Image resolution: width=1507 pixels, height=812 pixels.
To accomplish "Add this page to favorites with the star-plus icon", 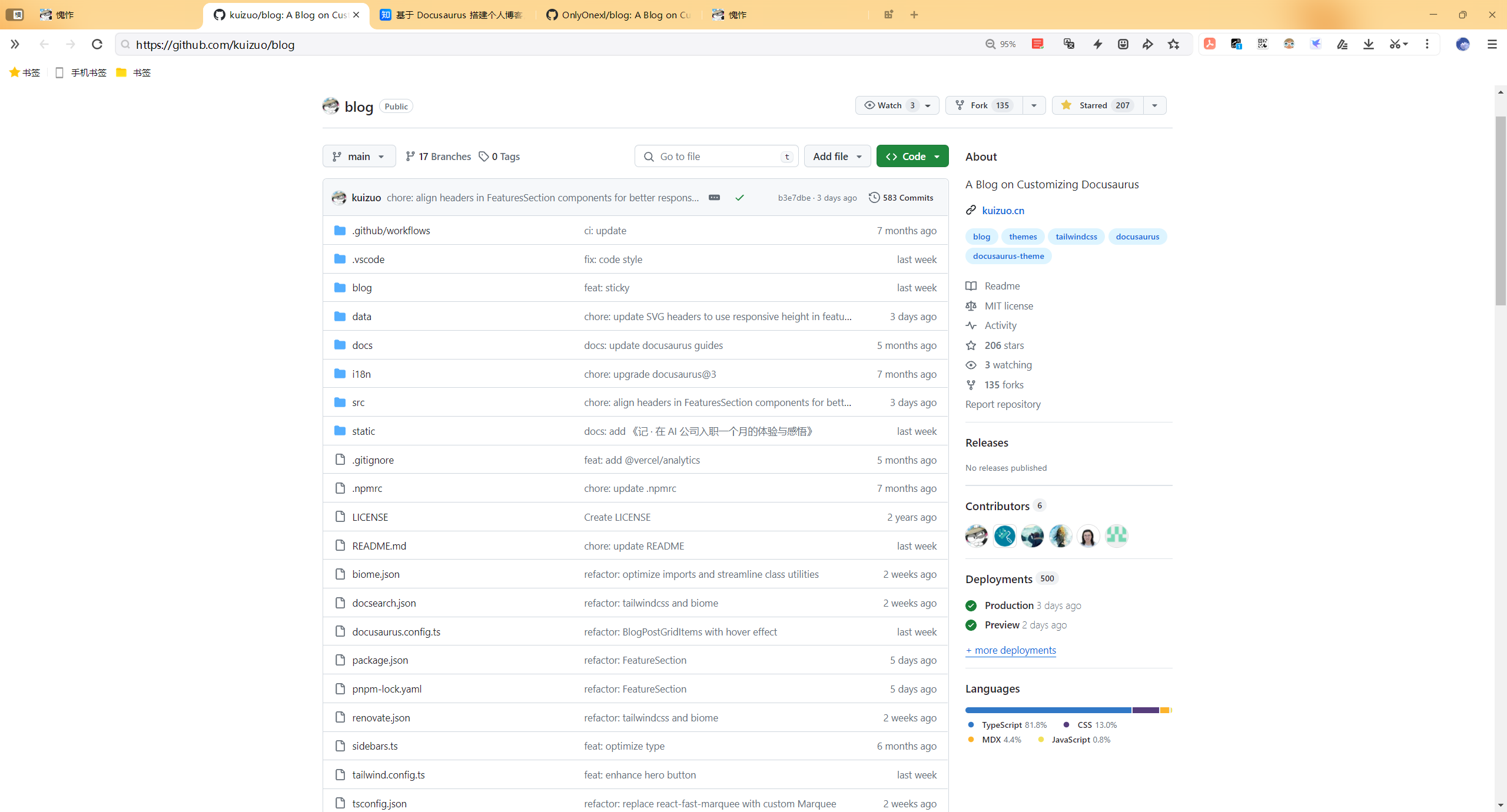I will point(1174,44).
